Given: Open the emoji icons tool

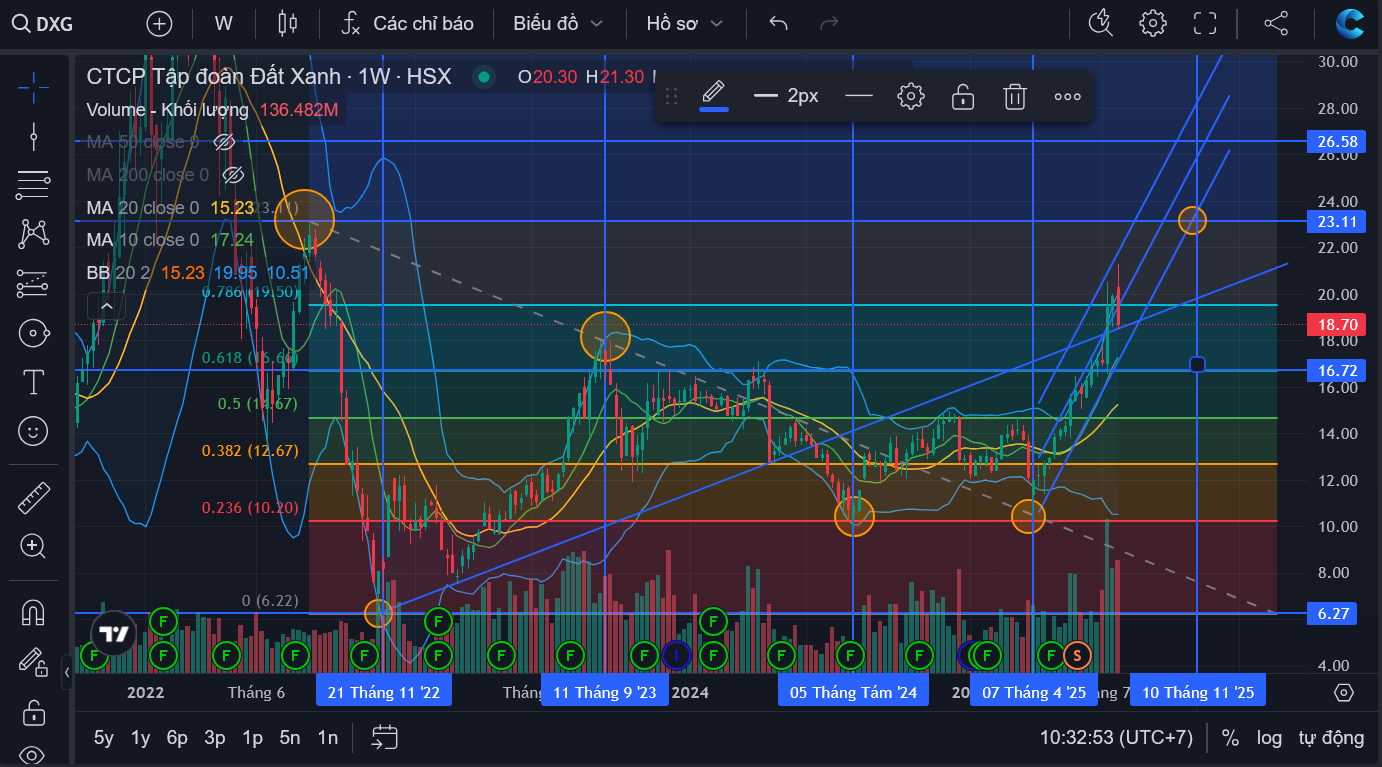Looking at the screenshot, I should pyautogui.click(x=33, y=431).
